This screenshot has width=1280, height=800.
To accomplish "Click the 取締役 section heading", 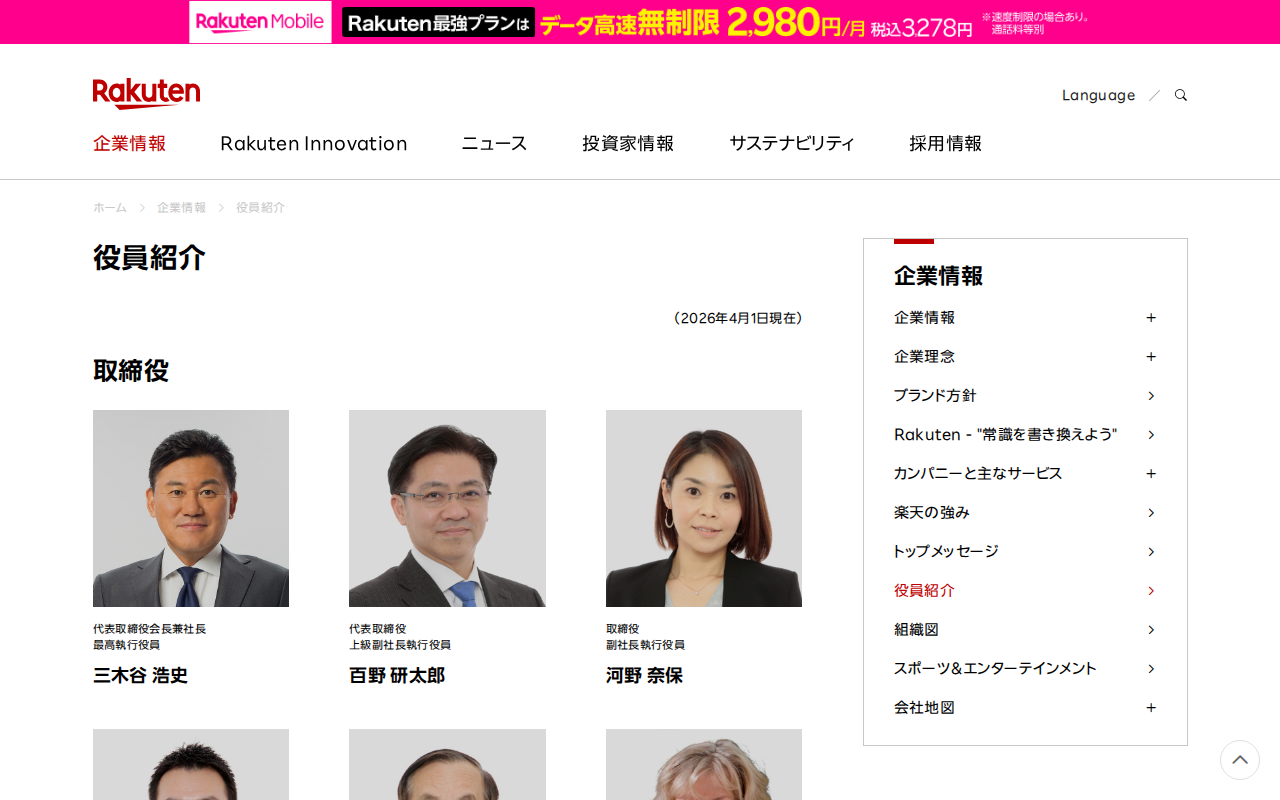I will 131,371.
